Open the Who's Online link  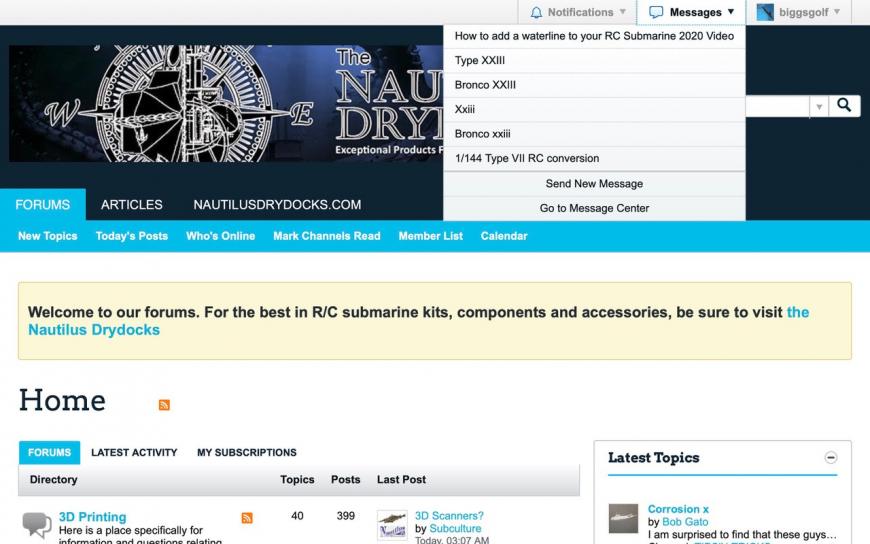pos(220,236)
